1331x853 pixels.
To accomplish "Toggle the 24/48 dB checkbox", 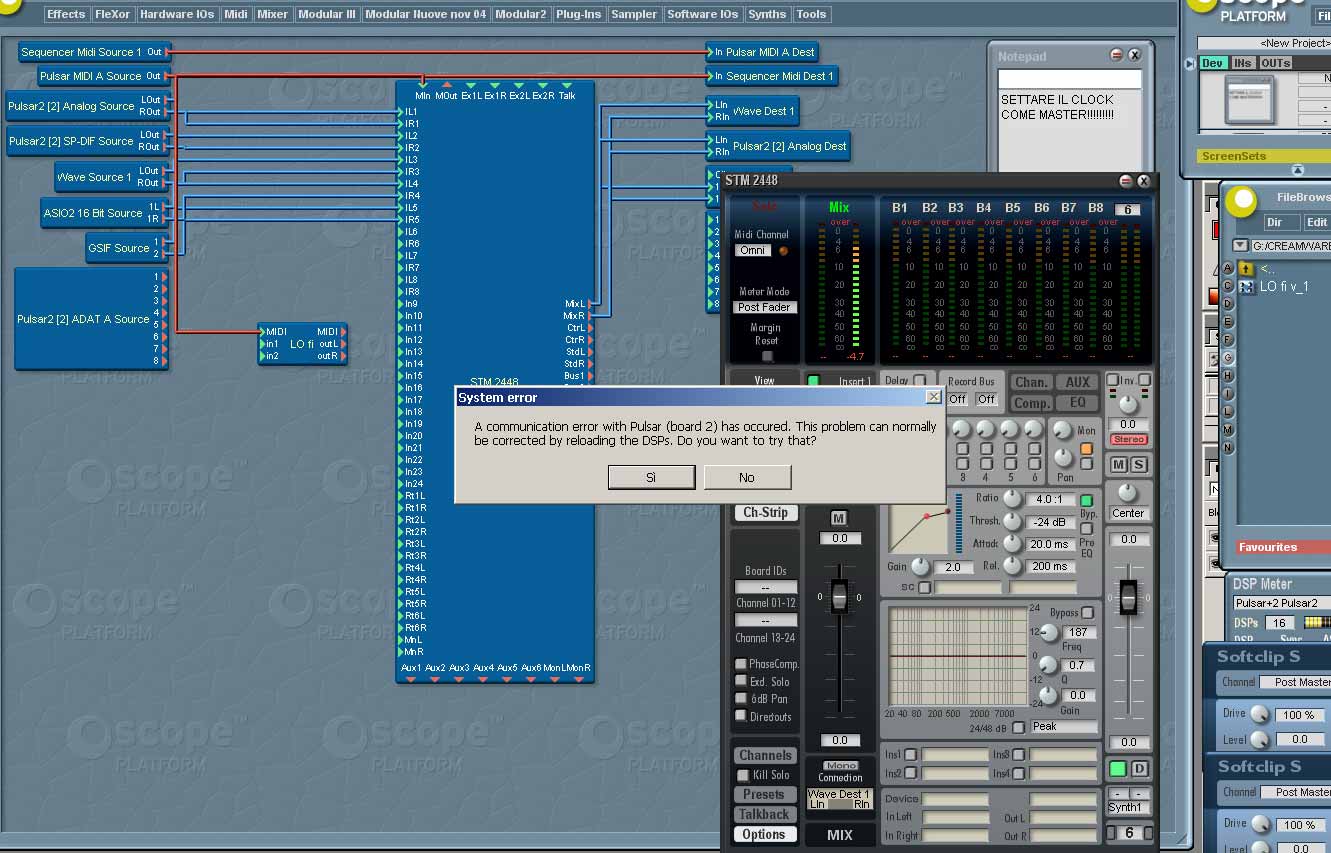I will tap(1019, 728).
